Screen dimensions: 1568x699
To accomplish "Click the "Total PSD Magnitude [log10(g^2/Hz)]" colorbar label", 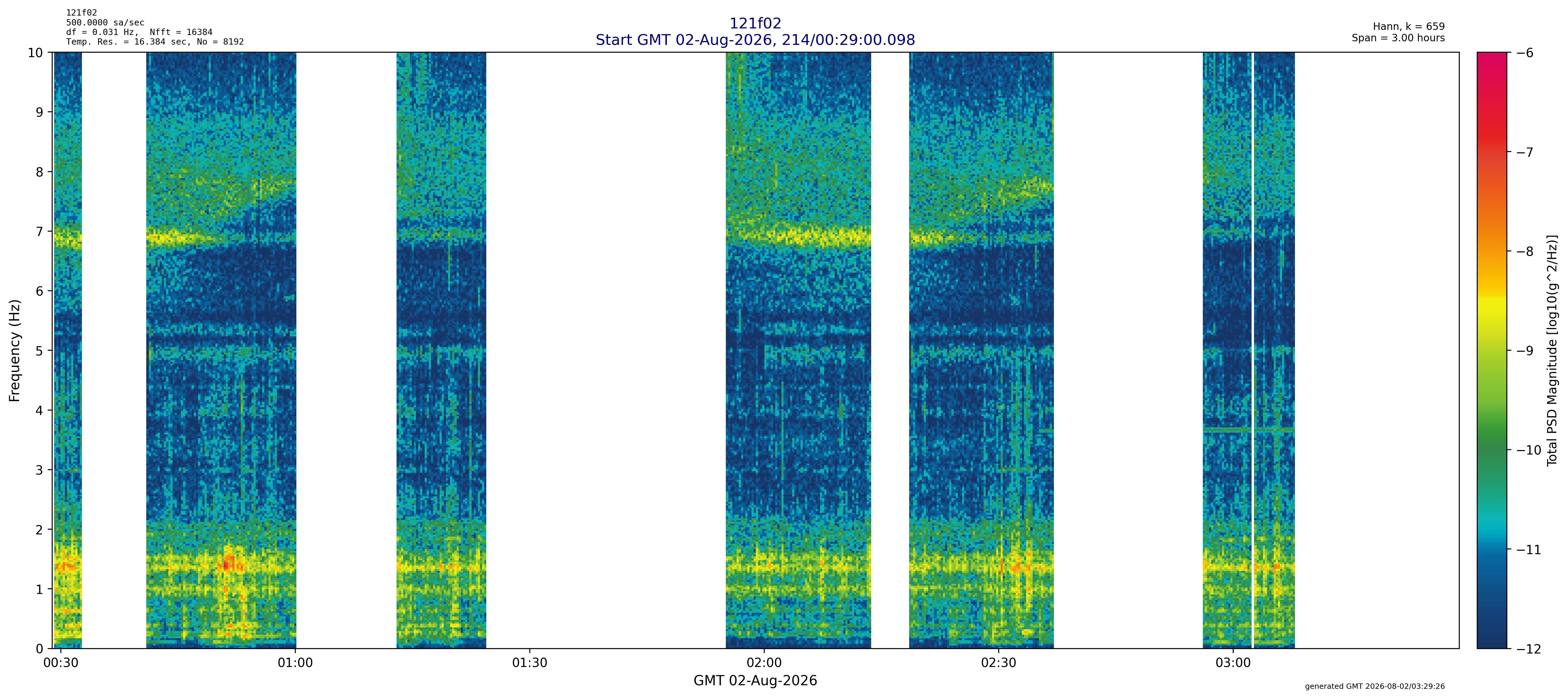I will coord(1552,350).
